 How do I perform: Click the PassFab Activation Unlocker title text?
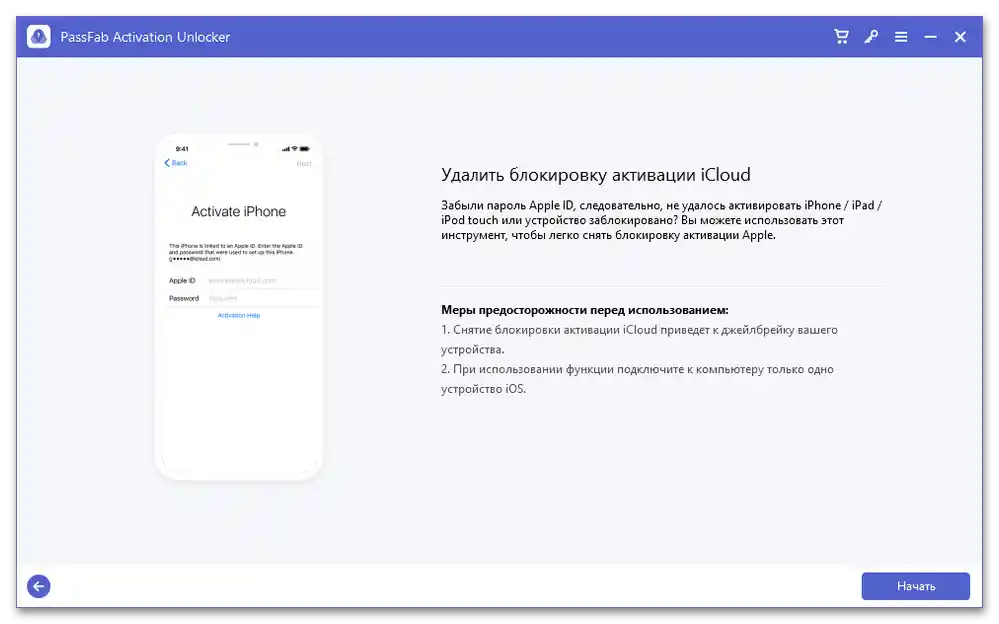[x=145, y=37]
